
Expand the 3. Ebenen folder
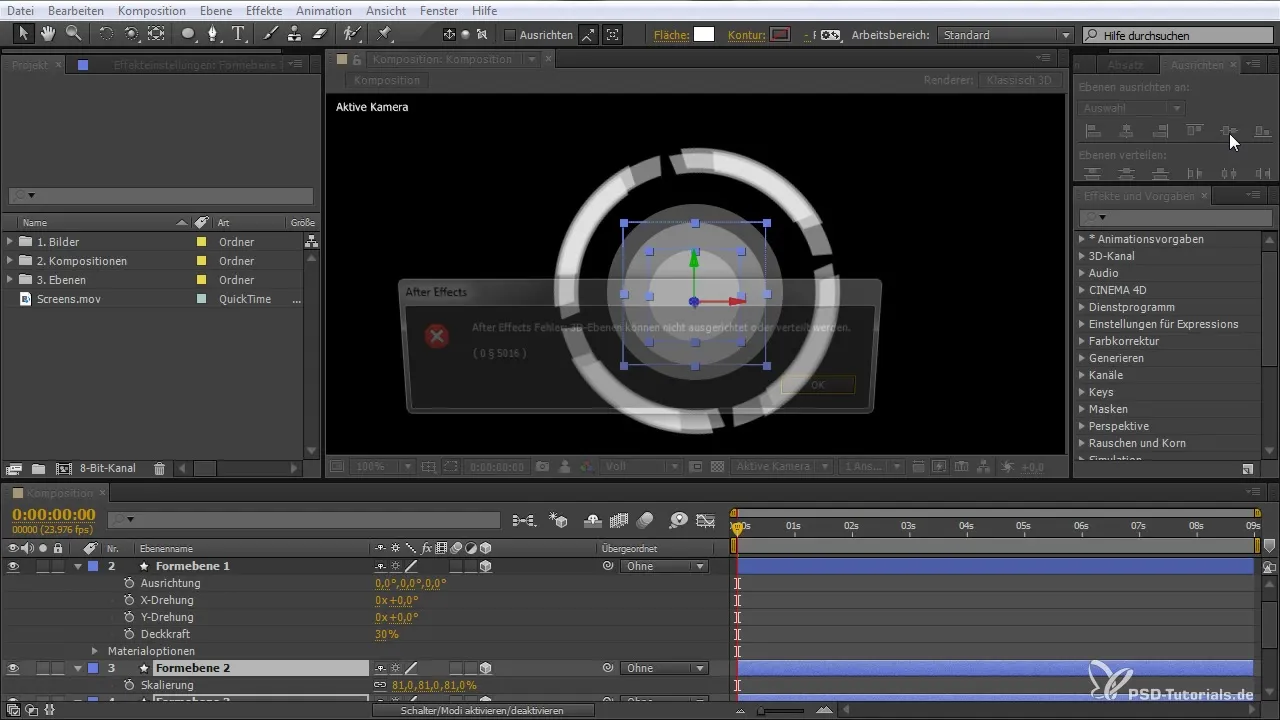[x=10, y=280]
